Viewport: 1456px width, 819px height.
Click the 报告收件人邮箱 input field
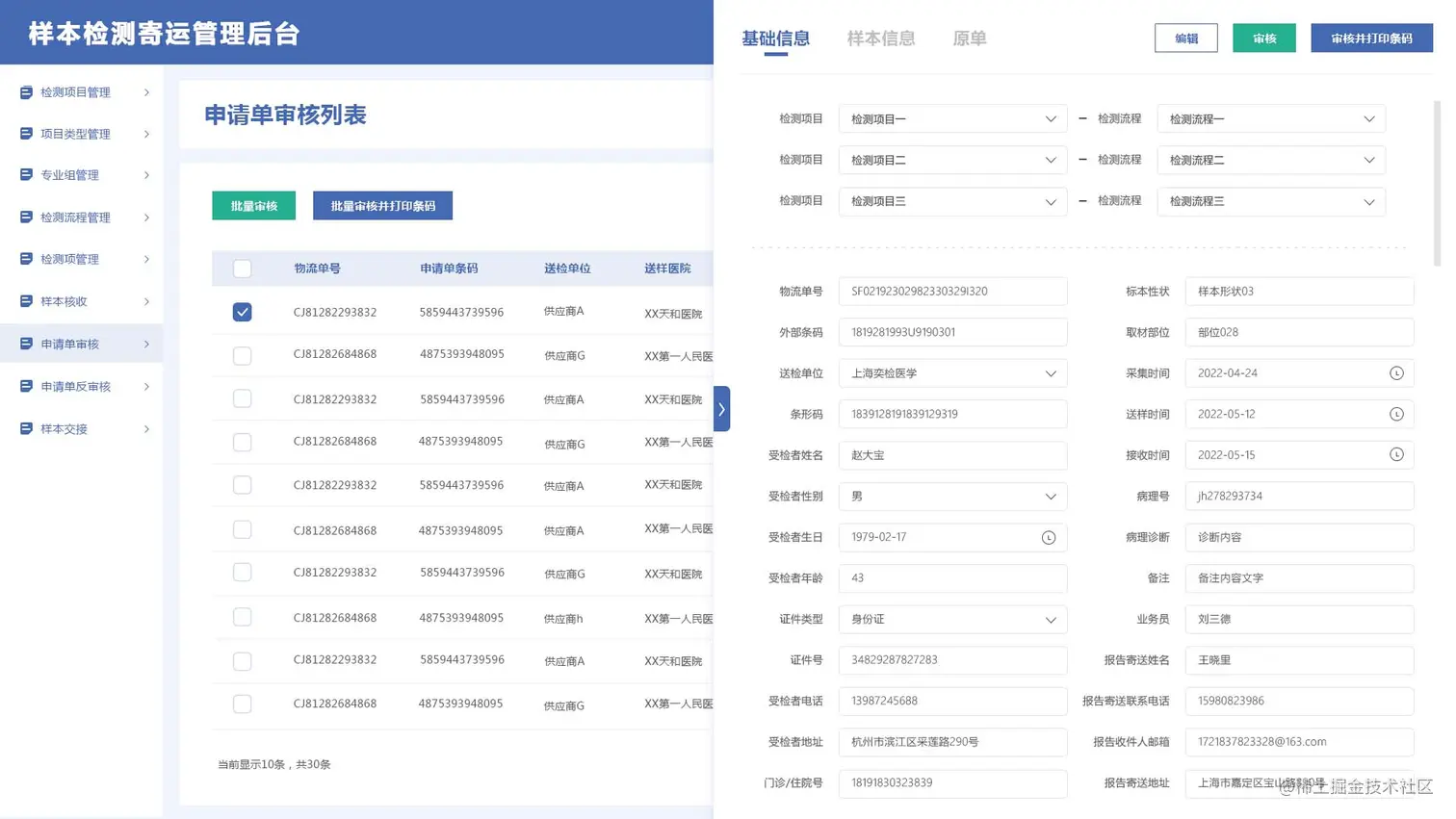[x=1299, y=742]
